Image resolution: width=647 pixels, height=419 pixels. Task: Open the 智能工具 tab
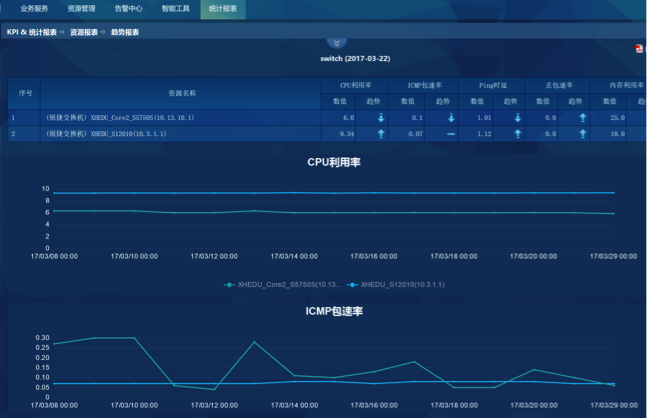[175, 8]
